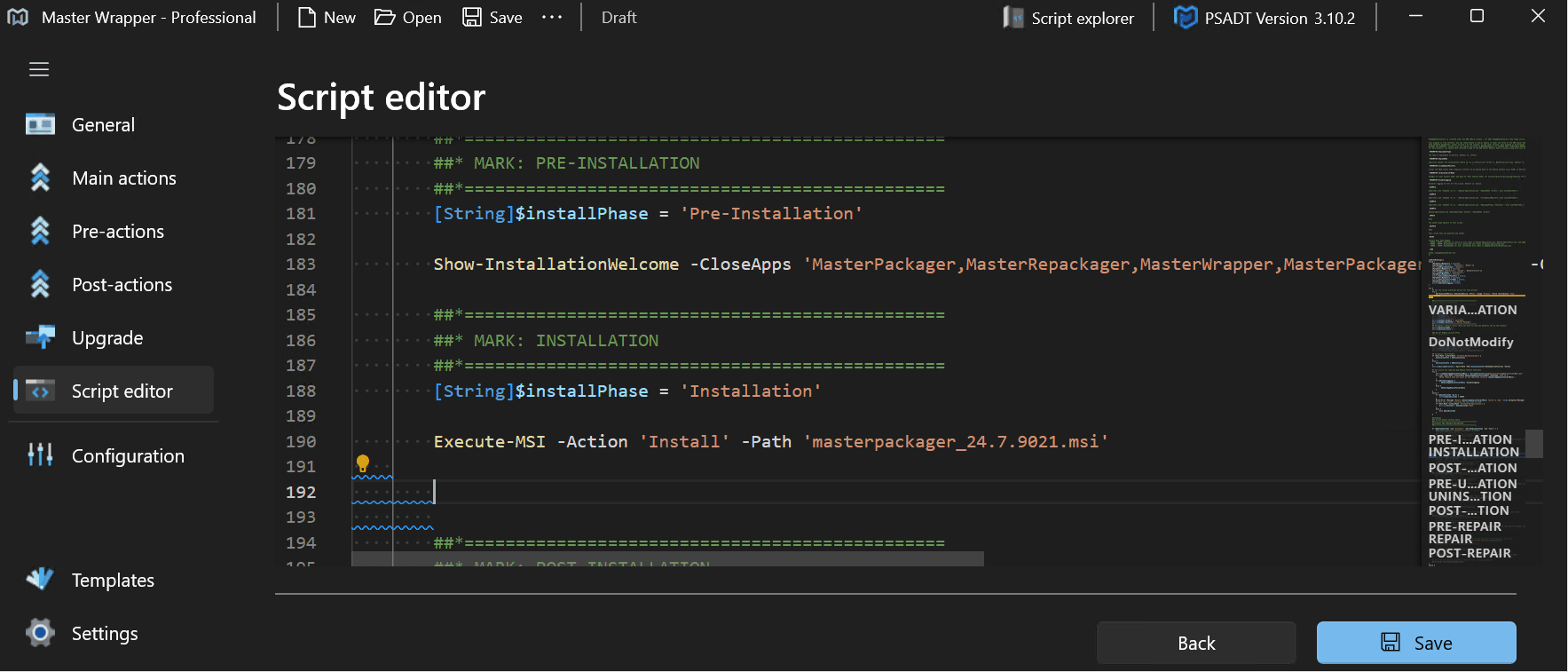This screenshot has width=1568, height=672.
Task: Click the Upgrade sidebar icon
Action: coord(40,336)
